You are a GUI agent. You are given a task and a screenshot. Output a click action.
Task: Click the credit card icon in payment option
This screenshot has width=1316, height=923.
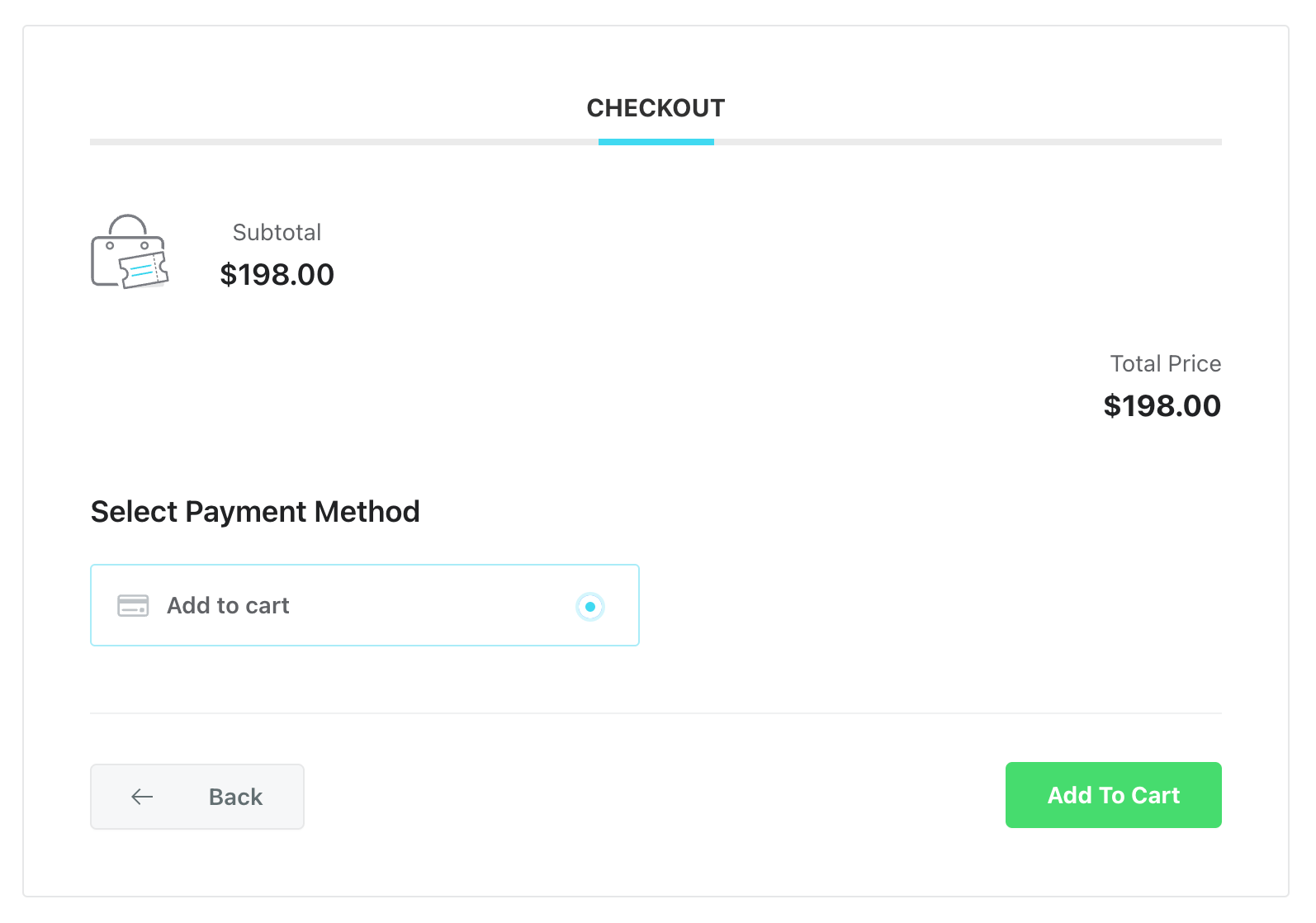point(133,605)
